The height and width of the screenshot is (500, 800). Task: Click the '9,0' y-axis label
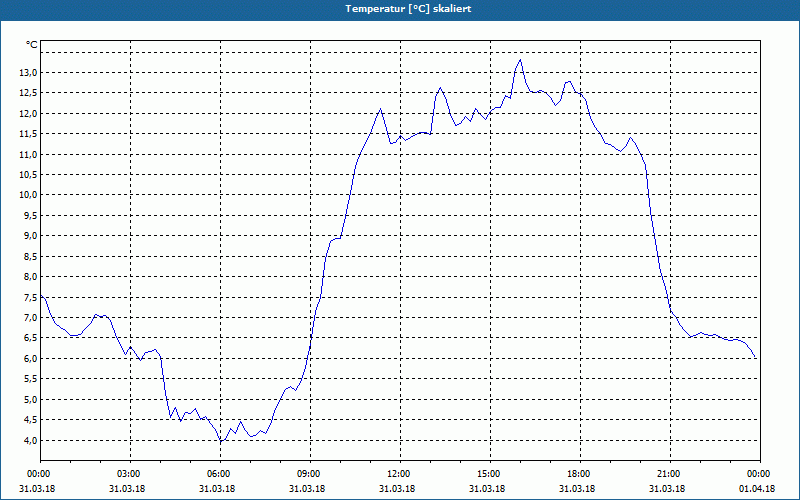[30, 236]
